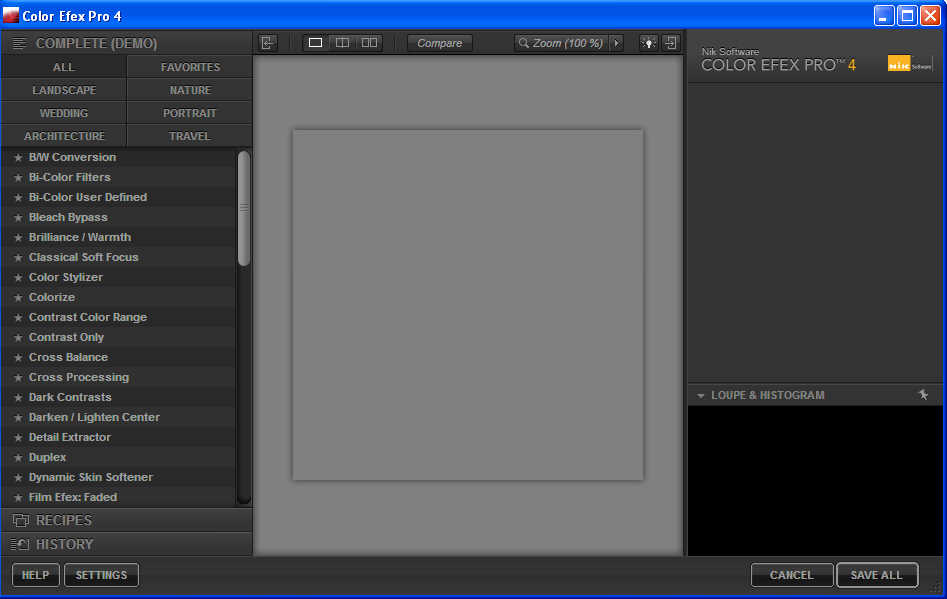947x599 pixels.
Task: Select the NATURE category tab
Action: click(x=190, y=90)
